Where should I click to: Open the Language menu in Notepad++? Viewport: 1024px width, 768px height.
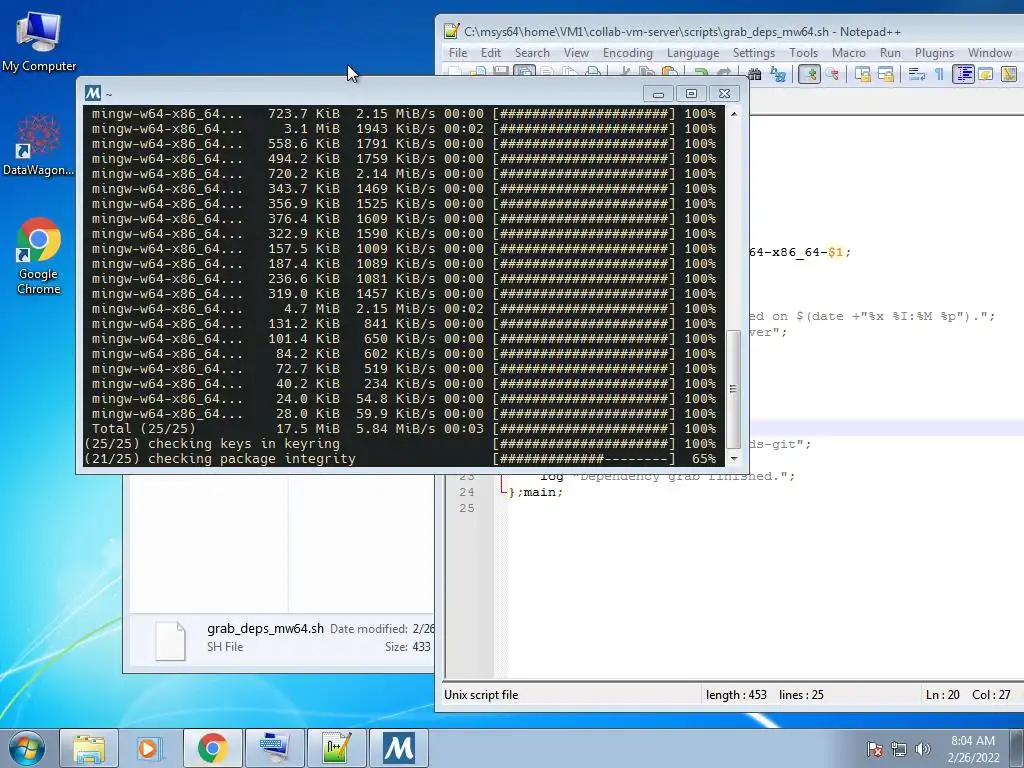692,53
